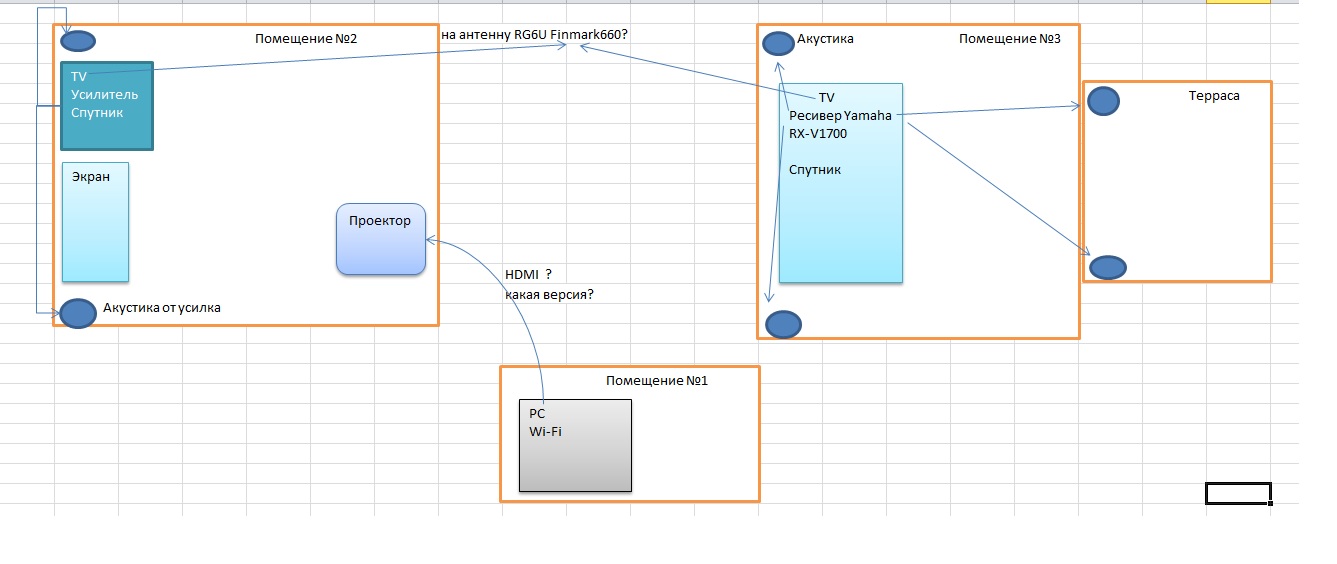The image size is (1337, 564).
Task: Click the Помещение №1 title text
Action: click(x=657, y=380)
